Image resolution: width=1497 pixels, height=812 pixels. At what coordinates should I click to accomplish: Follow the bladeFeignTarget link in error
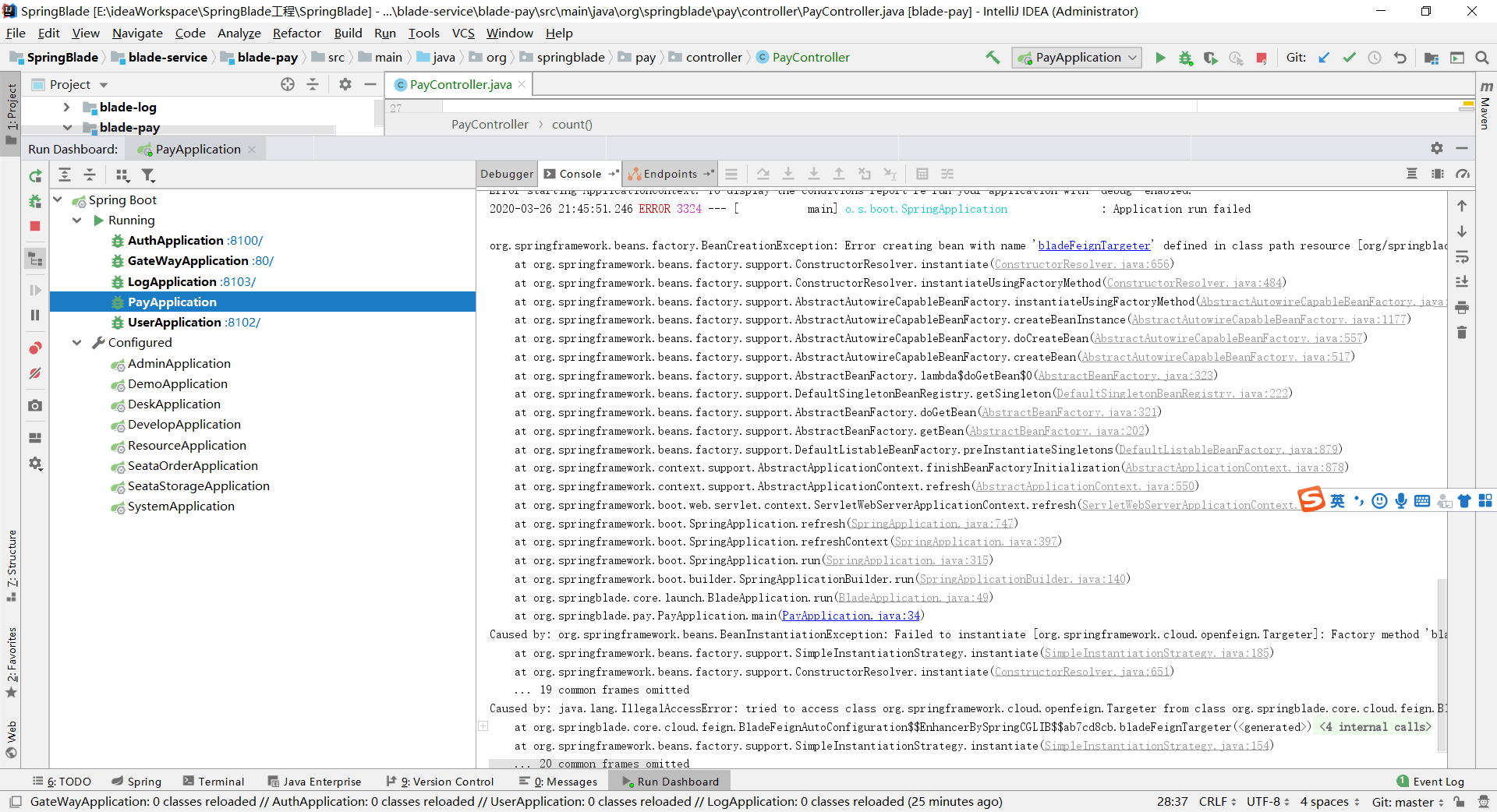click(1094, 245)
